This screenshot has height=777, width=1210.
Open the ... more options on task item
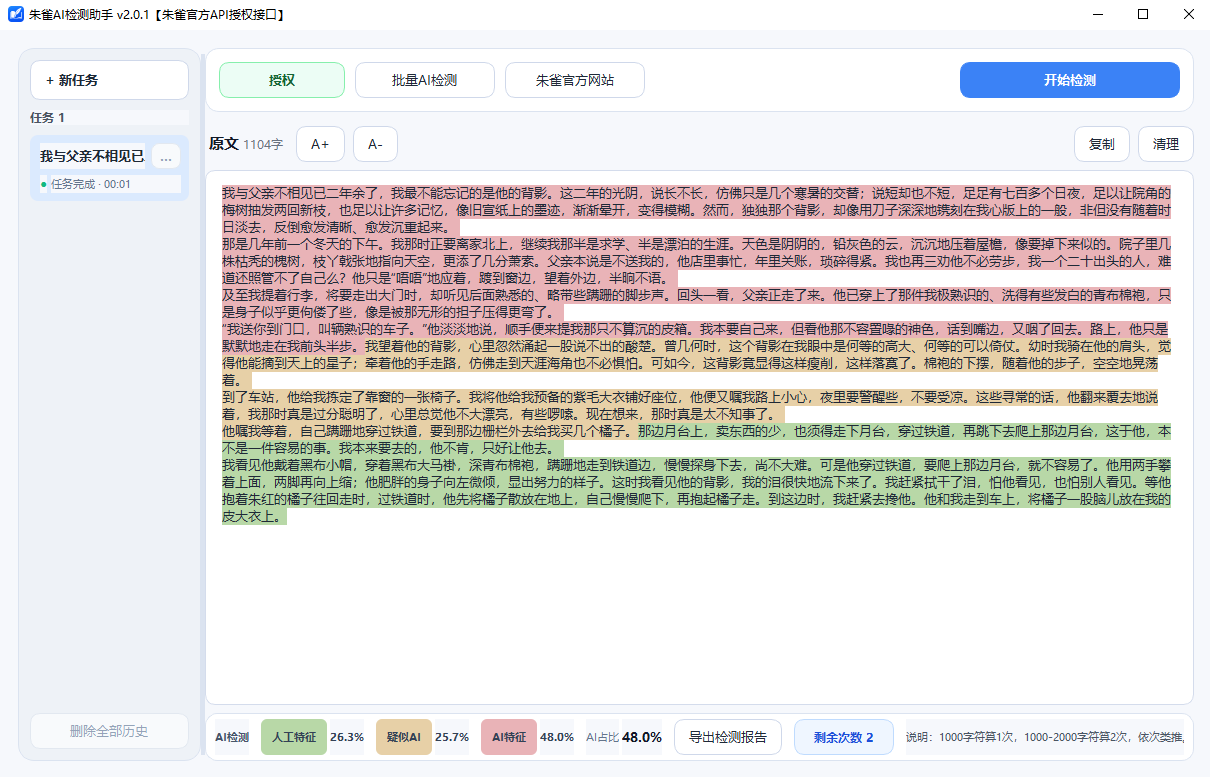coord(166,156)
